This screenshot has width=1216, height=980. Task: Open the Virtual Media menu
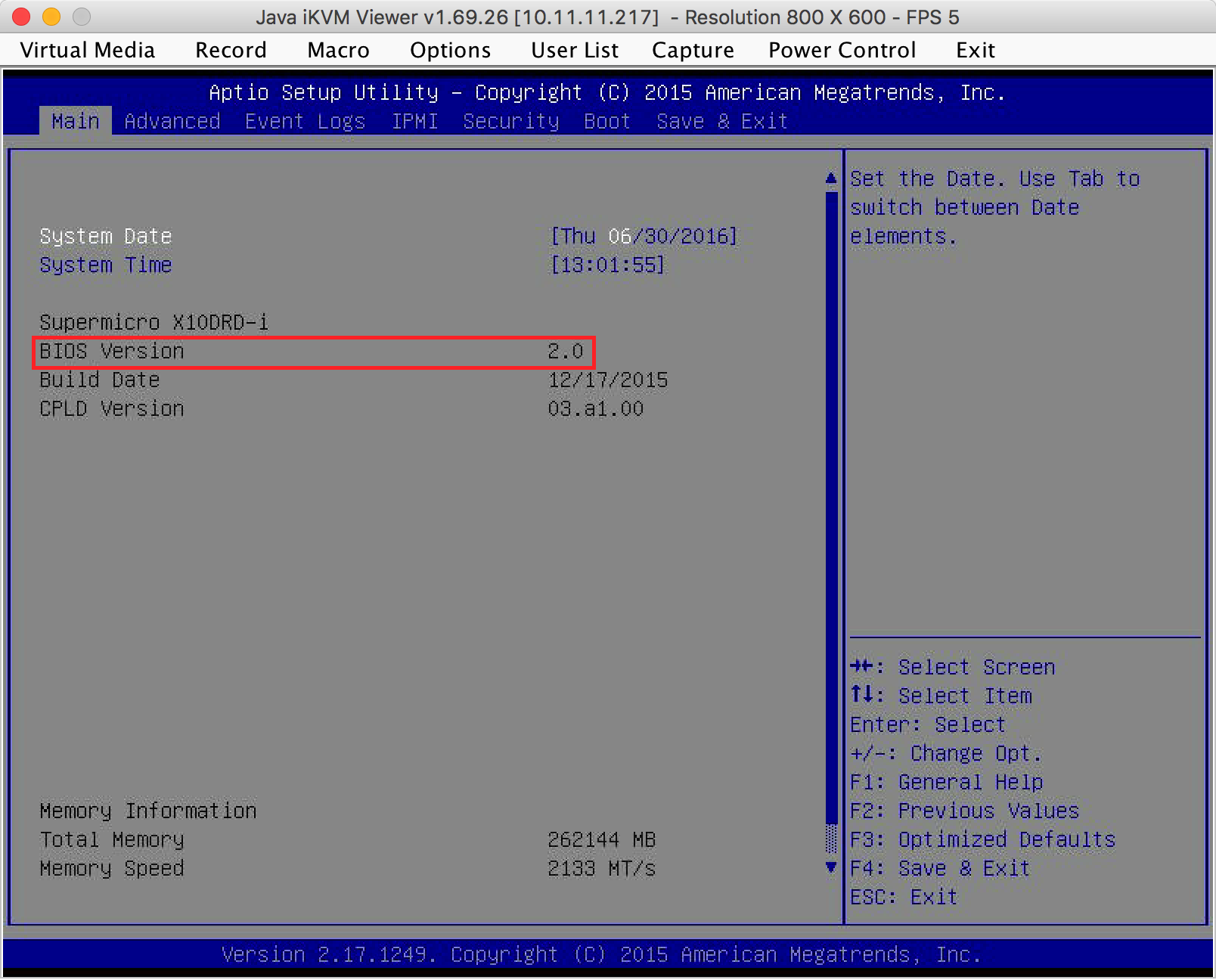87,50
